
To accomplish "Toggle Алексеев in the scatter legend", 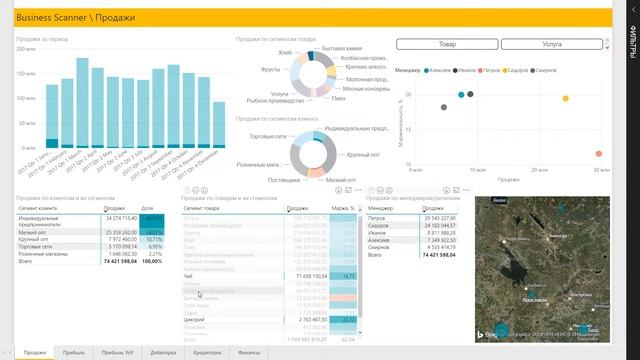I will coord(437,70).
